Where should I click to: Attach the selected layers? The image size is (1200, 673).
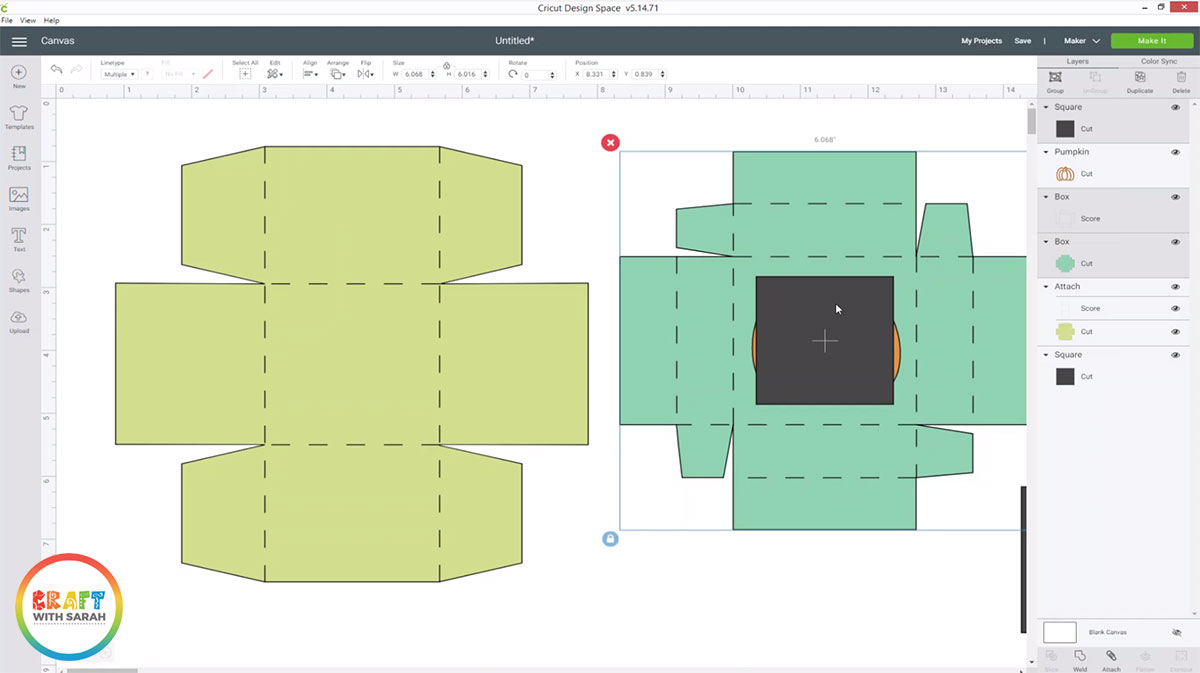pyautogui.click(x=1111, y=659)
